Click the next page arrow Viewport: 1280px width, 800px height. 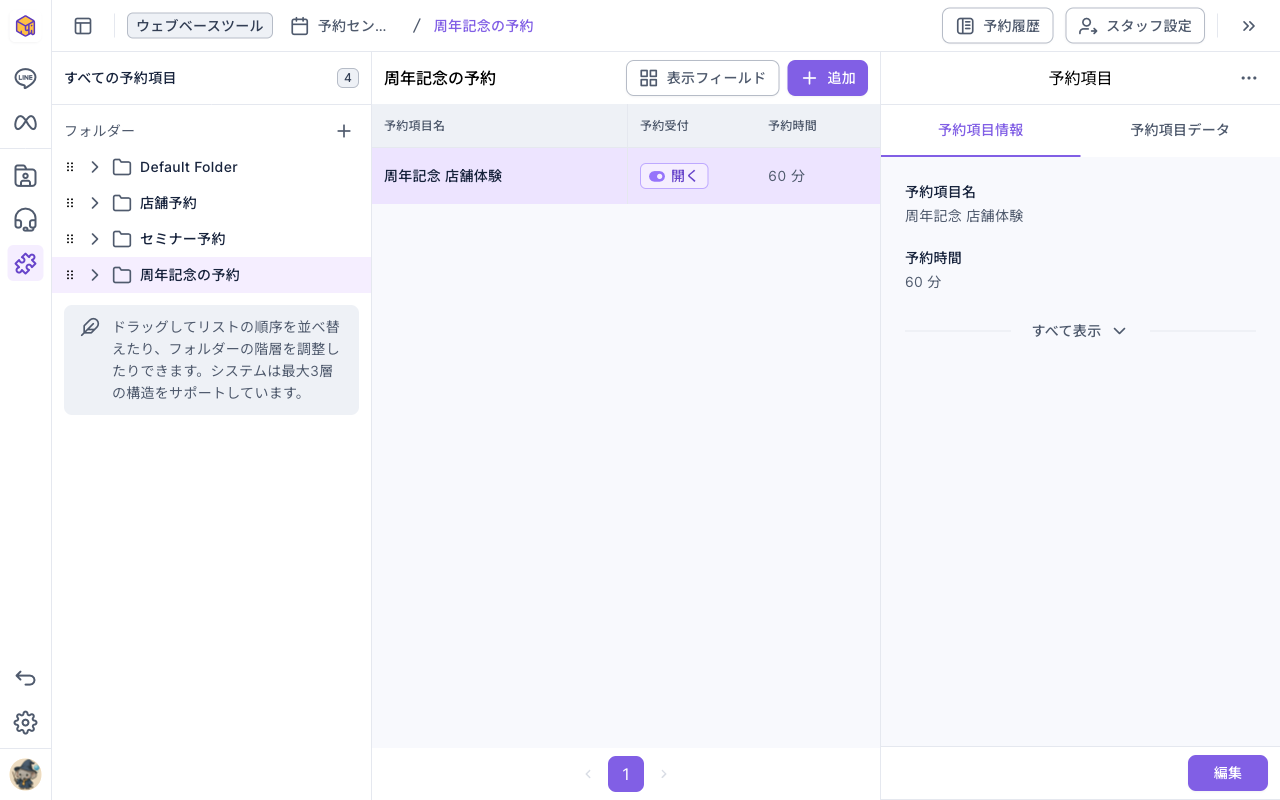coord(663,774)
